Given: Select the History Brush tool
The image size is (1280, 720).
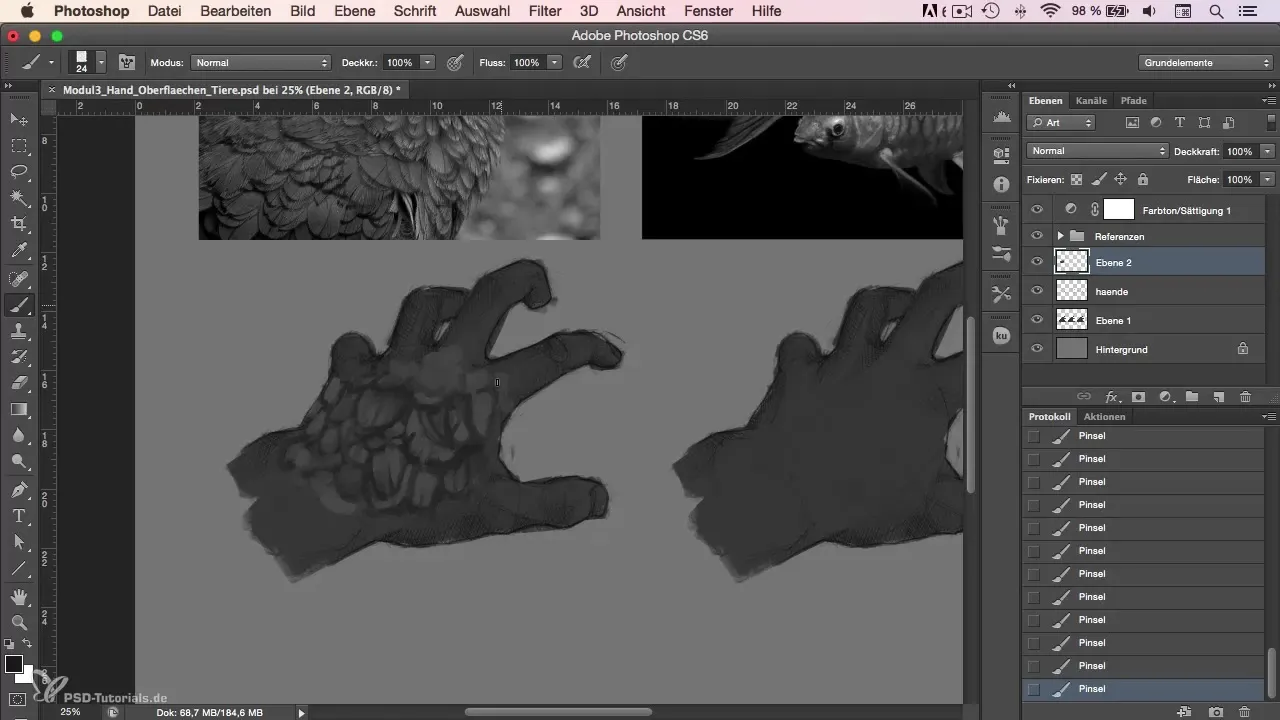Looking at the screenshot, I should [19, 357].
